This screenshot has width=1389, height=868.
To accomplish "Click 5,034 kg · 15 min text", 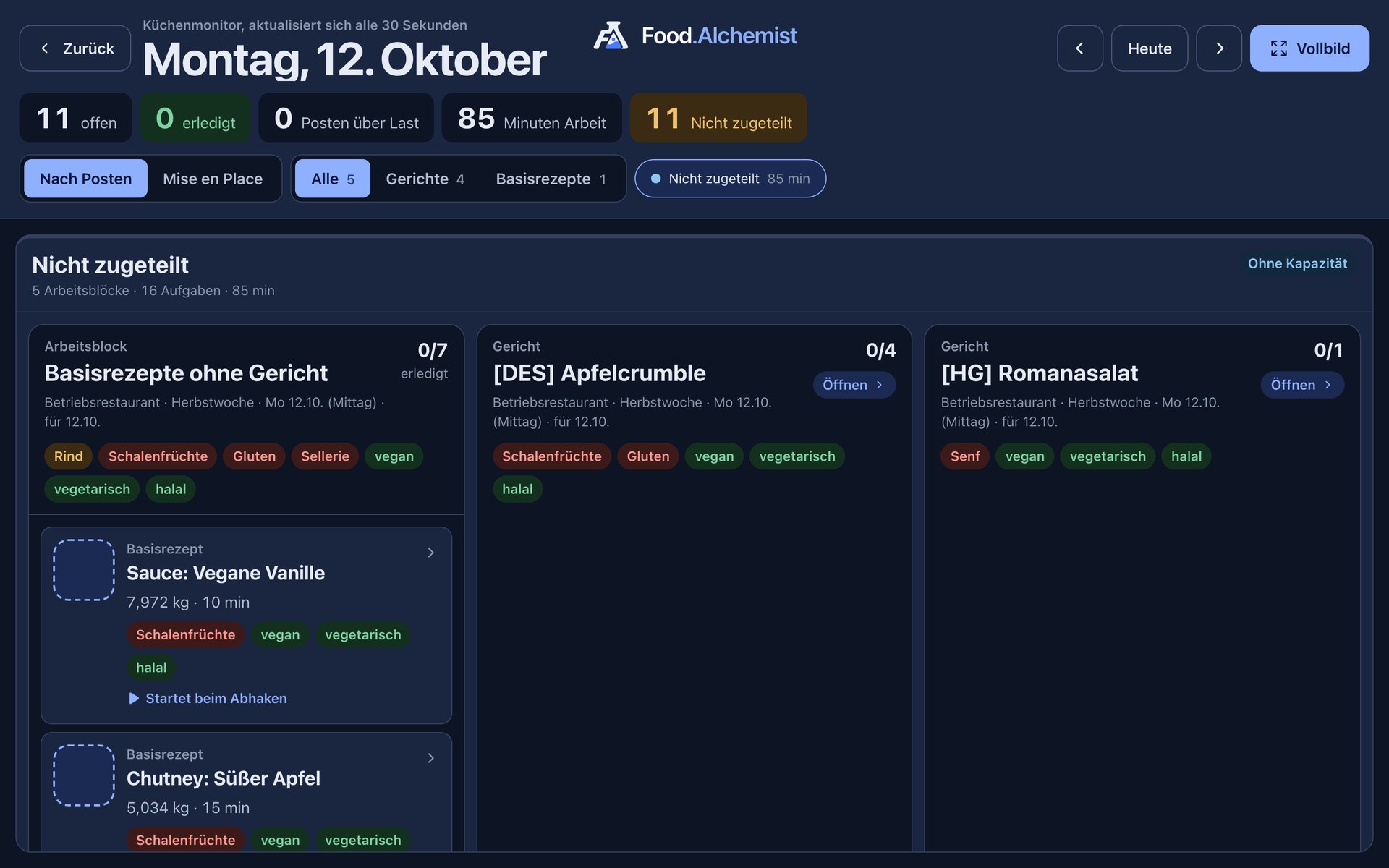I will [188, 807].
